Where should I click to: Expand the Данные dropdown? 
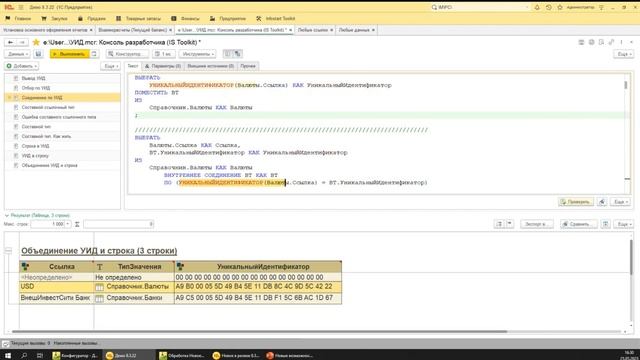tap(17, 54)
